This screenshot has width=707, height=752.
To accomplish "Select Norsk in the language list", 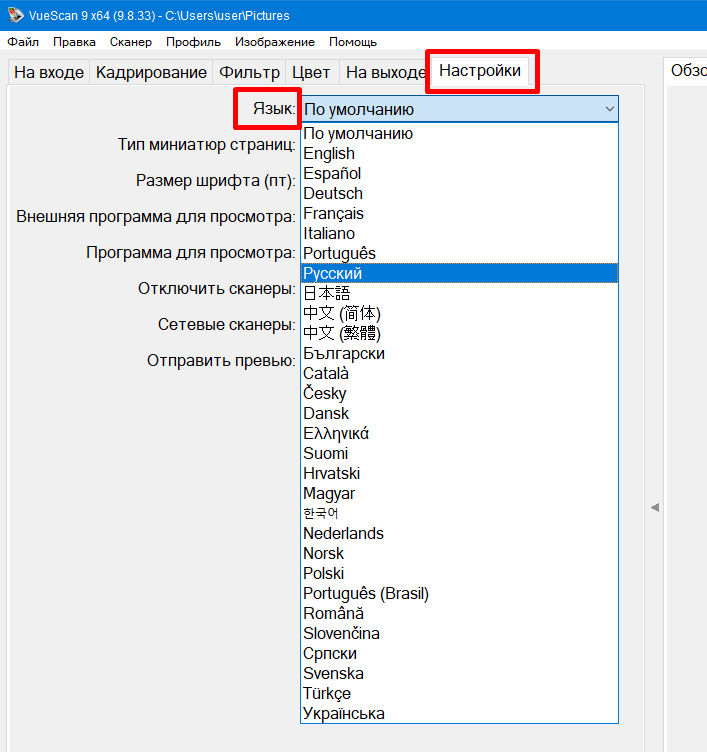I will pyautogui.click(x=459, y=553).
